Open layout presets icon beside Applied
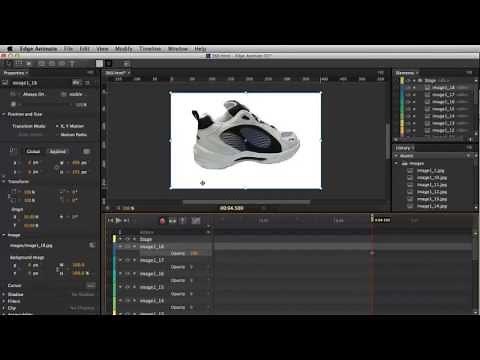The height and width of the screenshot is (360, 480). (87, 151)
